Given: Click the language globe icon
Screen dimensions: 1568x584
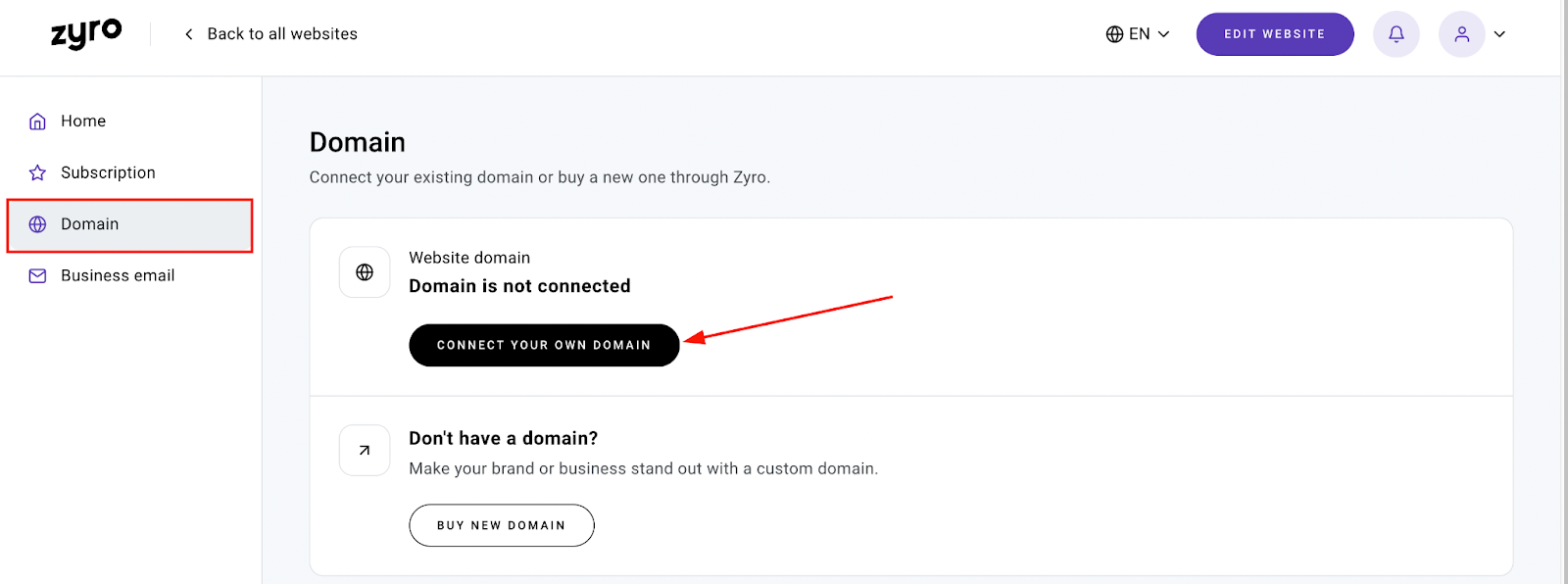Looking at the screenshot, I should click(x=1114, y=34).
